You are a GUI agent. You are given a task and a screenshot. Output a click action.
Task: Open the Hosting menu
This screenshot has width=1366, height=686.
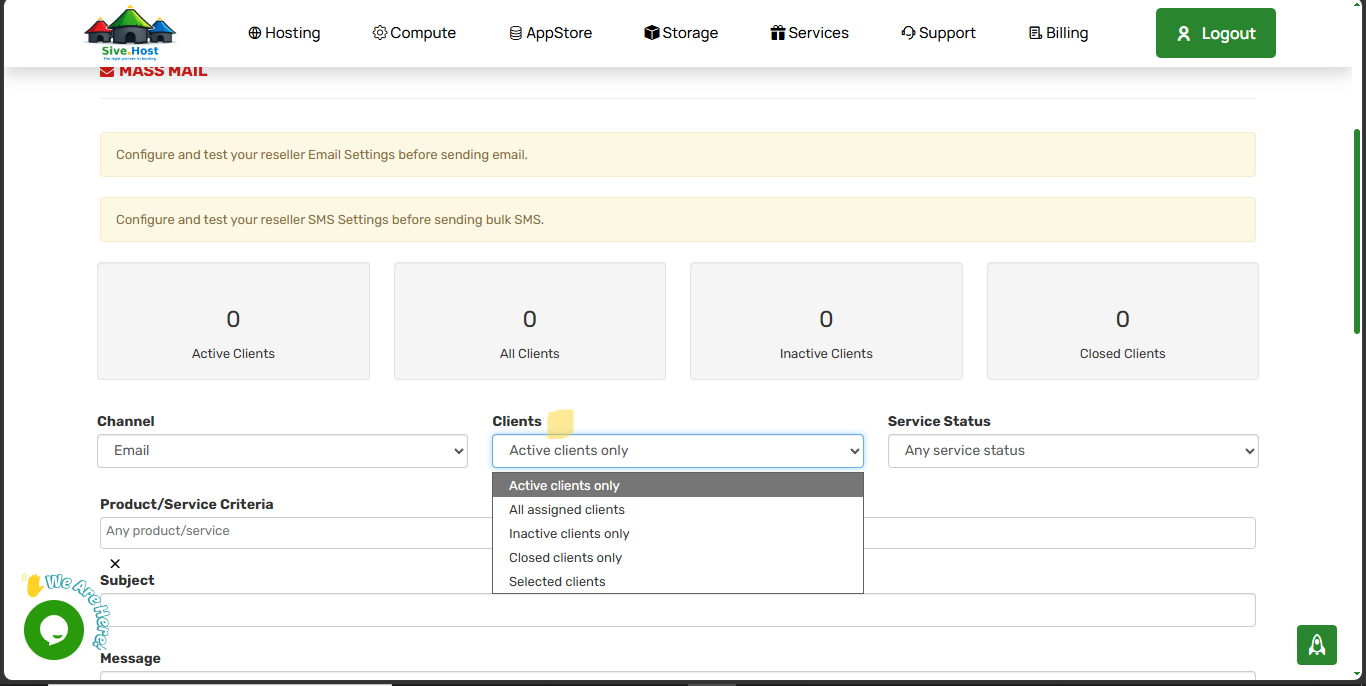(284, 33)
